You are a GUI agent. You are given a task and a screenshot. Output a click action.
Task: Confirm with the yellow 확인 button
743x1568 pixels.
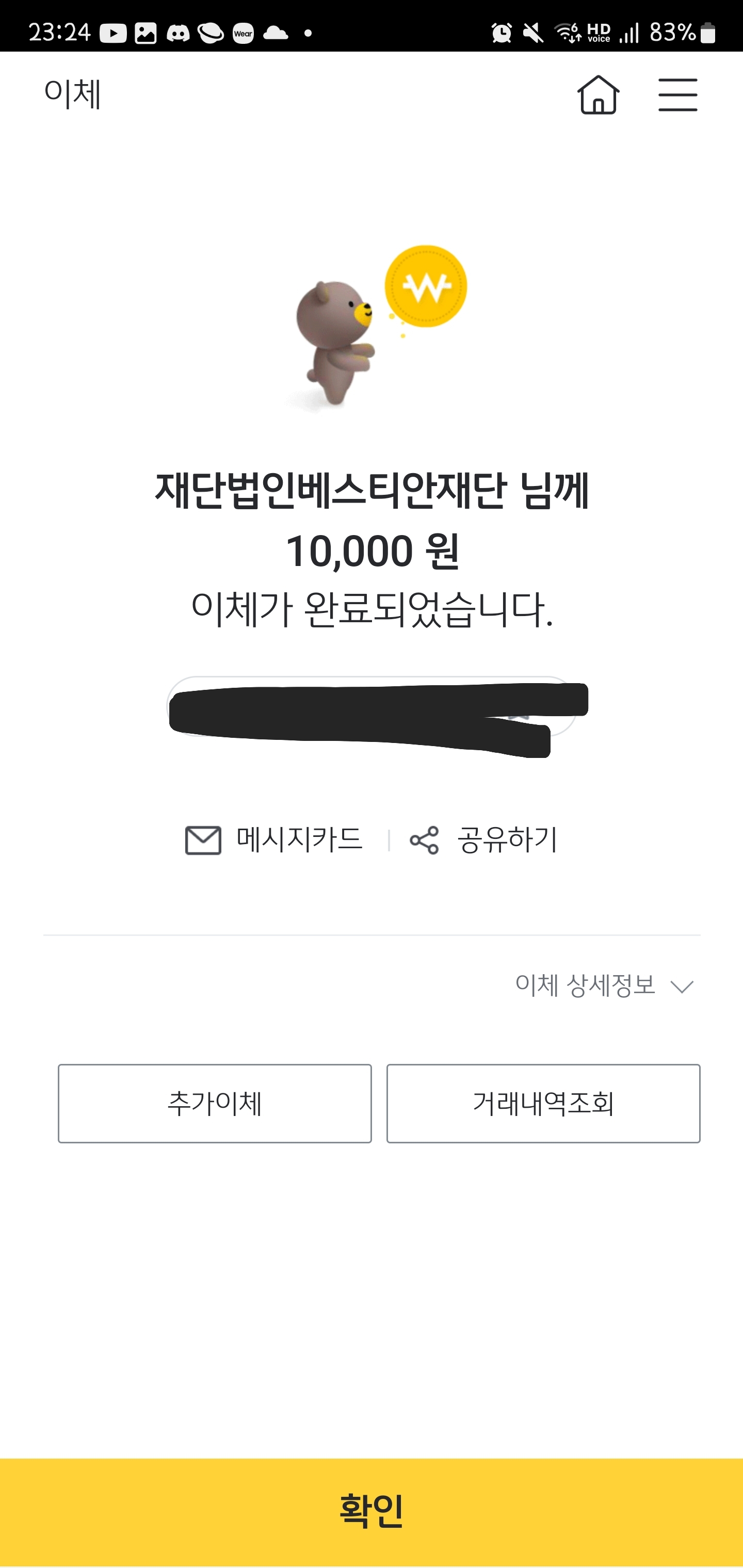(x=371, y=1511)
